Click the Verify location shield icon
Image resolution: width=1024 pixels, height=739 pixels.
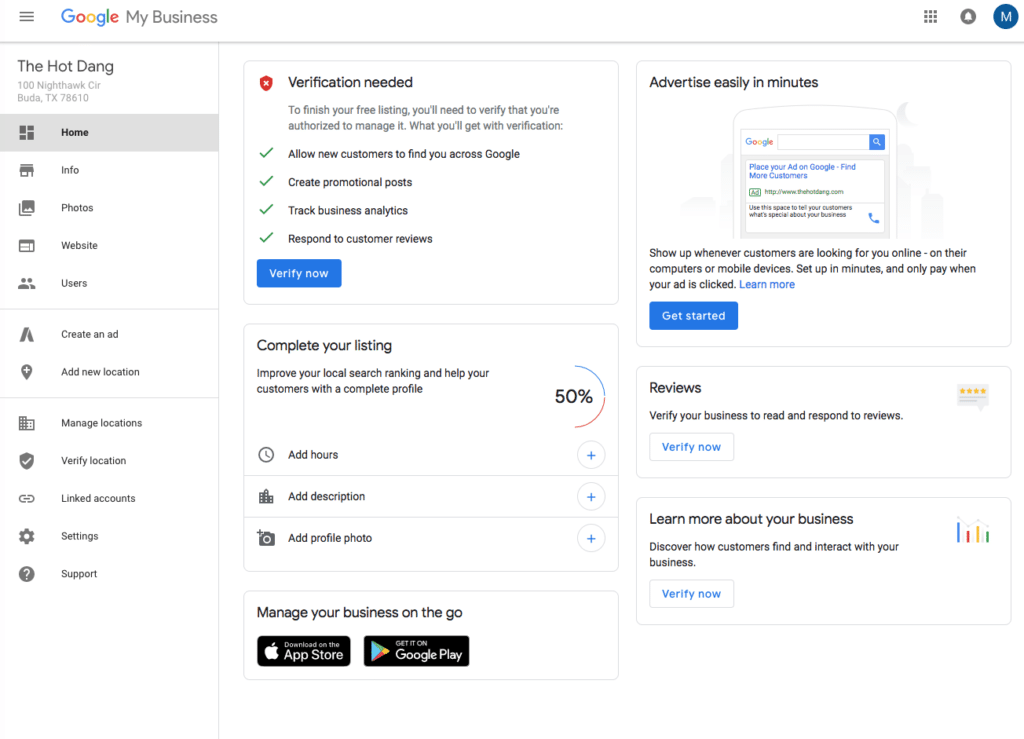click(27, 461)
